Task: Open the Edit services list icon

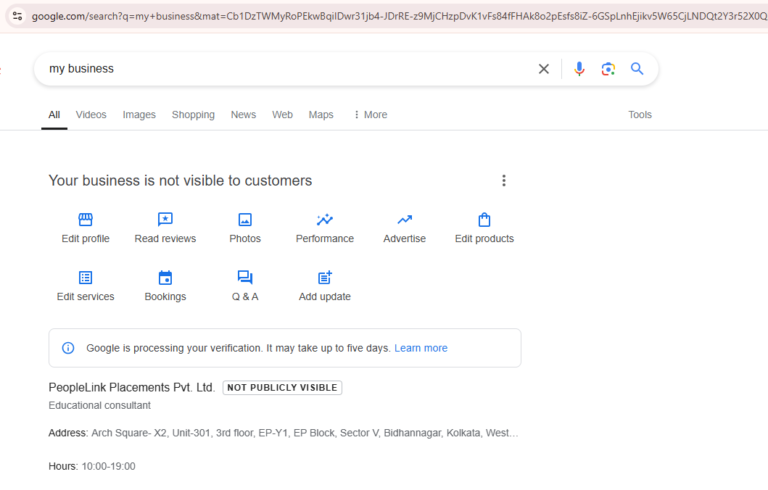Action: pos(85,278)
